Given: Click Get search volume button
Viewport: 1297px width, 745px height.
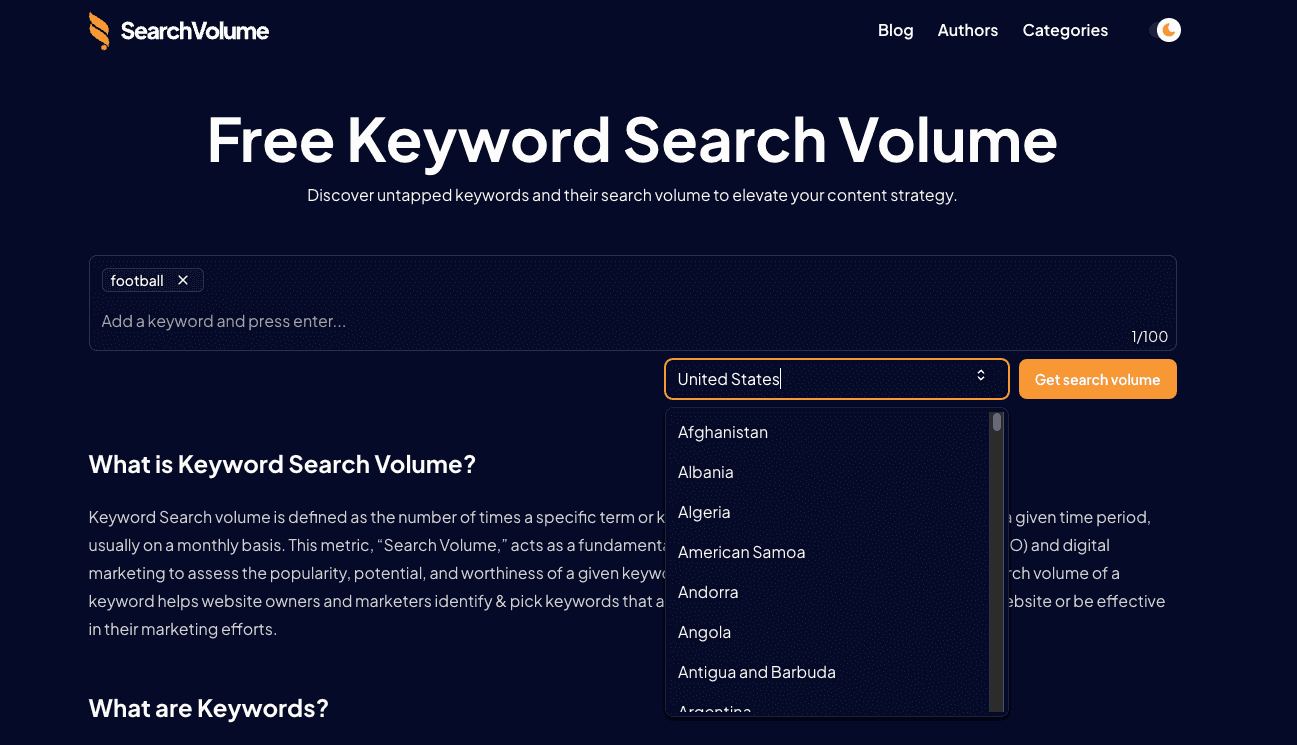Looking at the screenshot, I should click(x=1097, y=379).
